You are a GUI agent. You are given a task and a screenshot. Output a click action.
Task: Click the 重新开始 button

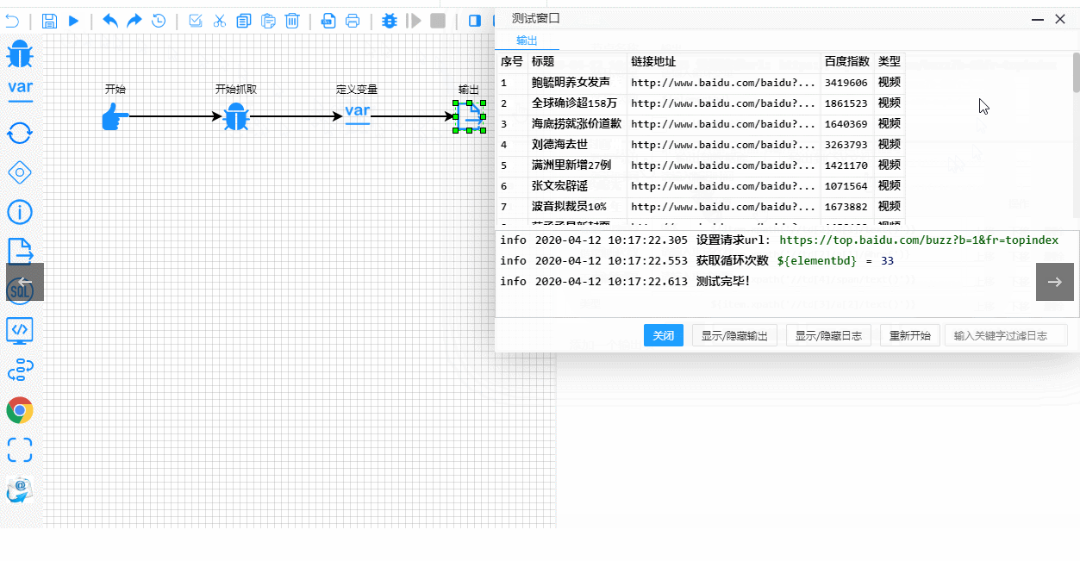(x=910, y=336)
